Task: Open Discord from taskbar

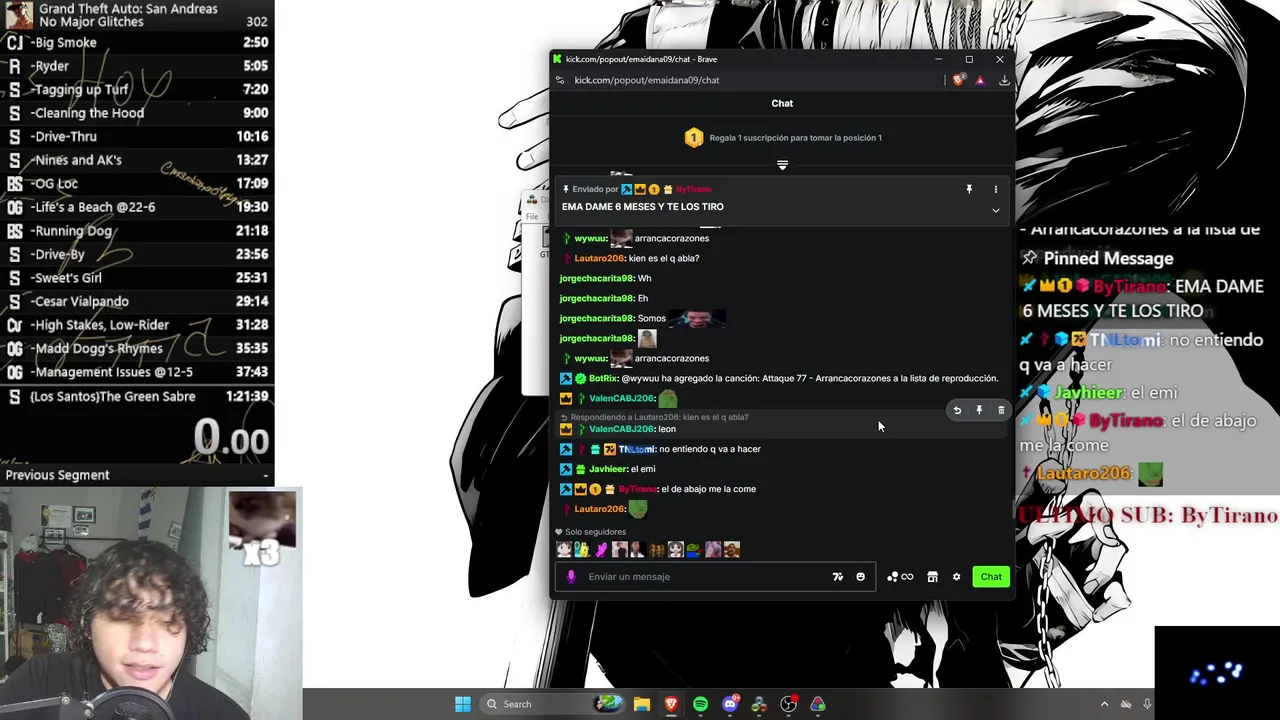Action: [730, 704]
